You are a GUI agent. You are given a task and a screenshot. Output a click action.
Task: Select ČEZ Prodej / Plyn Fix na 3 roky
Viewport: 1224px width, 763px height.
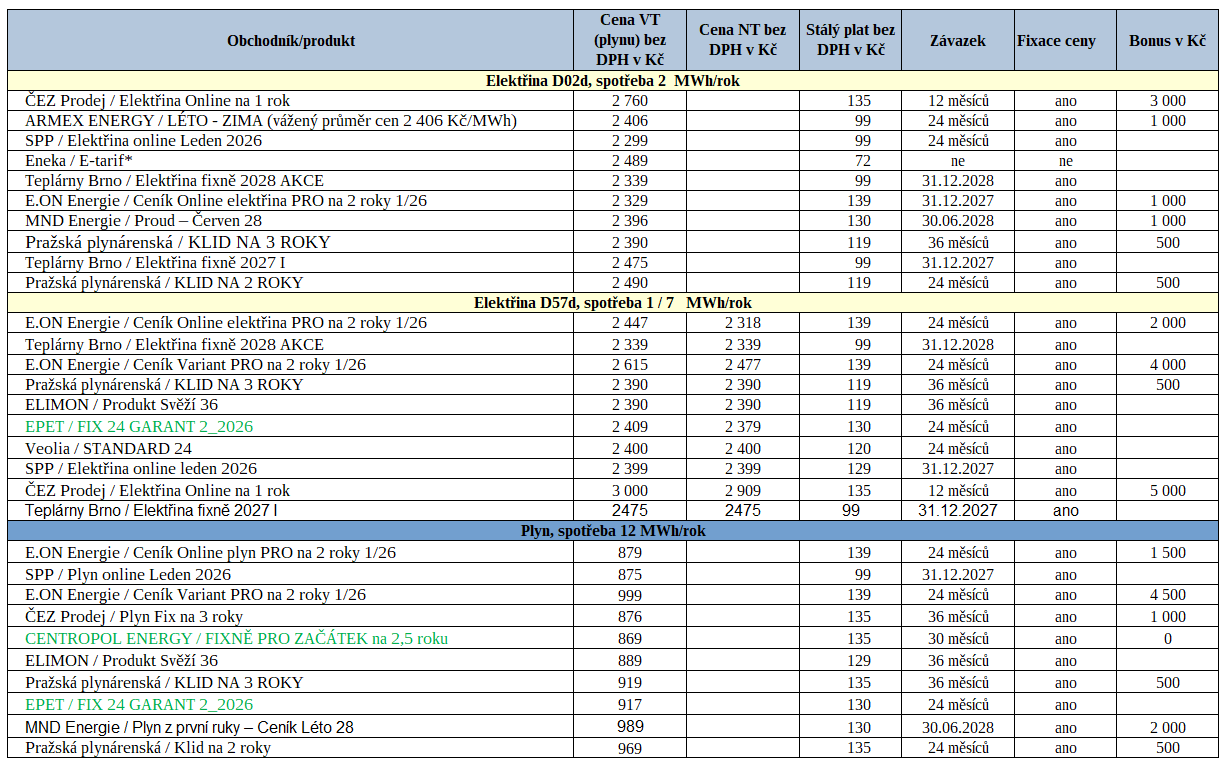click(x=134, y=617)
